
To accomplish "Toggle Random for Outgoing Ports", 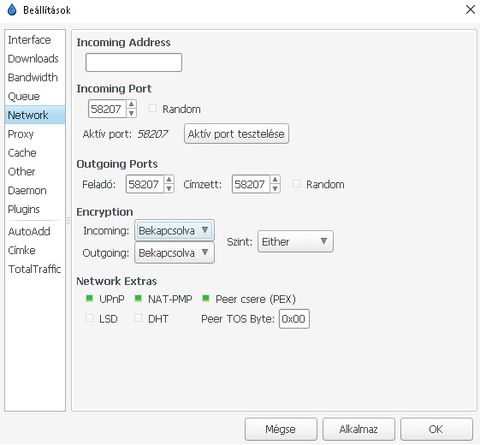I will coord(296,184).
